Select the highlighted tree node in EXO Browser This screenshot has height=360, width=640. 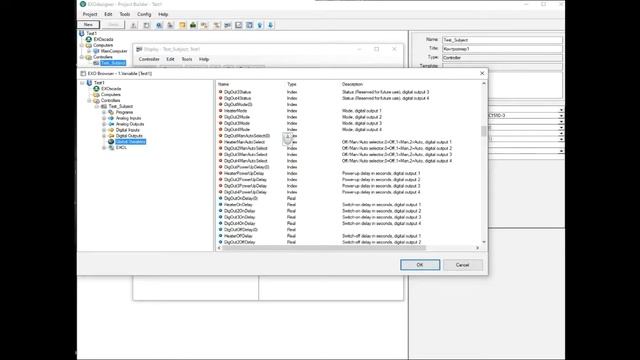tap(131, 142)
